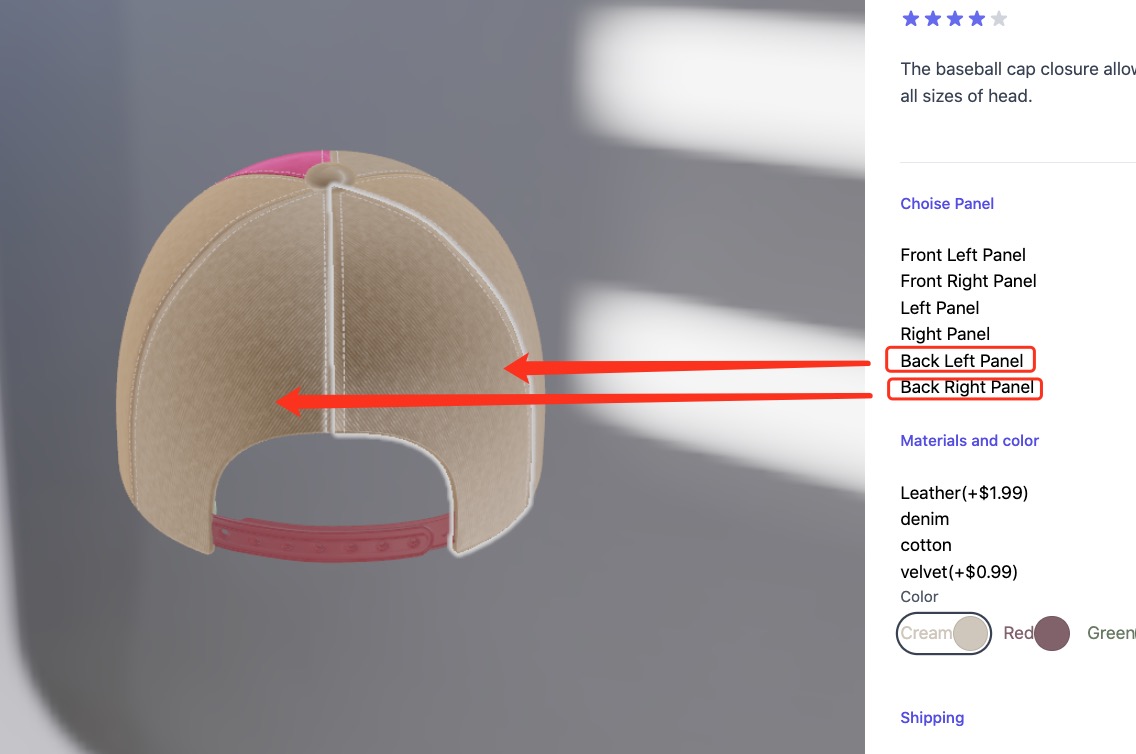Image resolution: width=1136 pixels, height=754 pixels.
Task: Pick the denim material
Action: pyautogui.click(x=924, y=519)
